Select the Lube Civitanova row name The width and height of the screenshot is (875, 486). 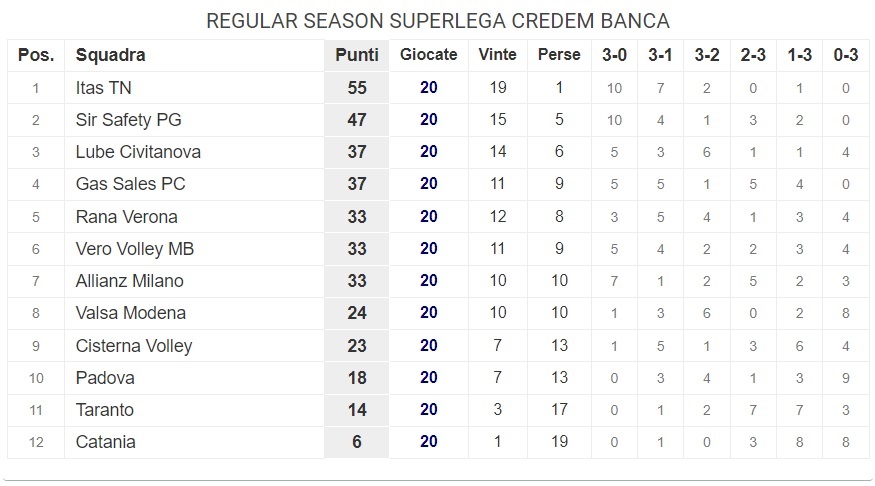(138, 152)
